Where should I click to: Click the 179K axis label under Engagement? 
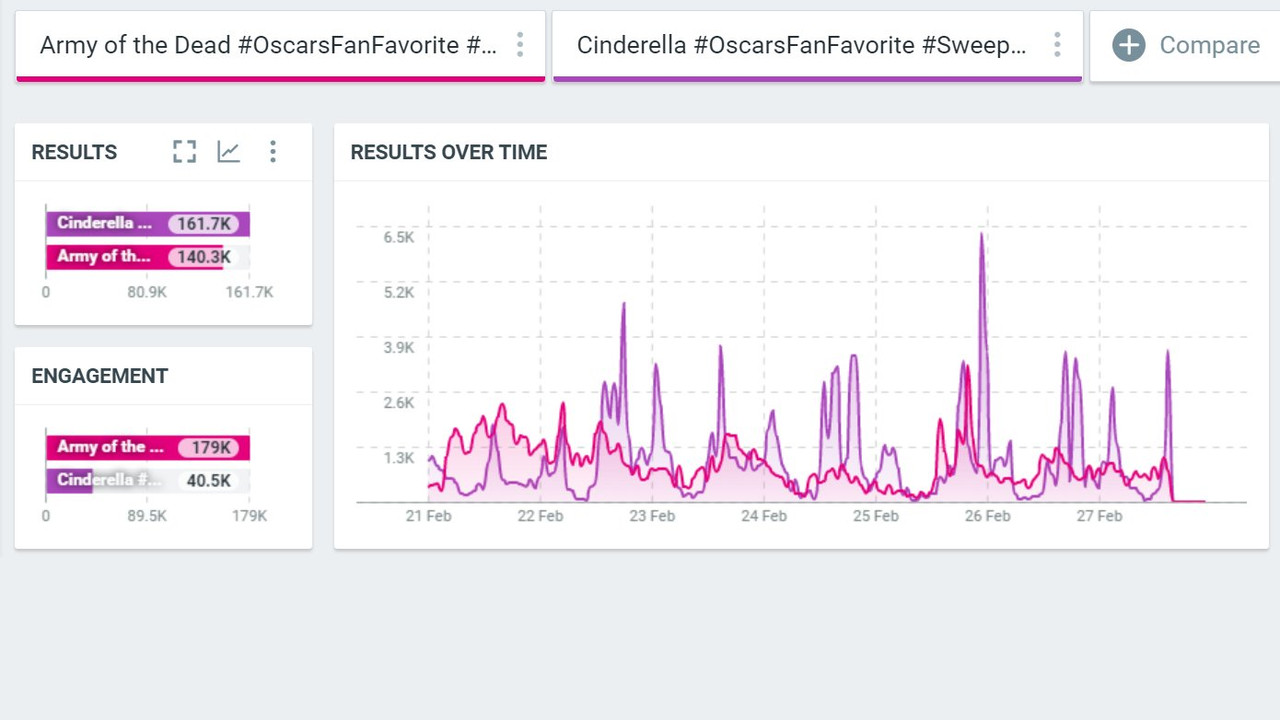249,516
